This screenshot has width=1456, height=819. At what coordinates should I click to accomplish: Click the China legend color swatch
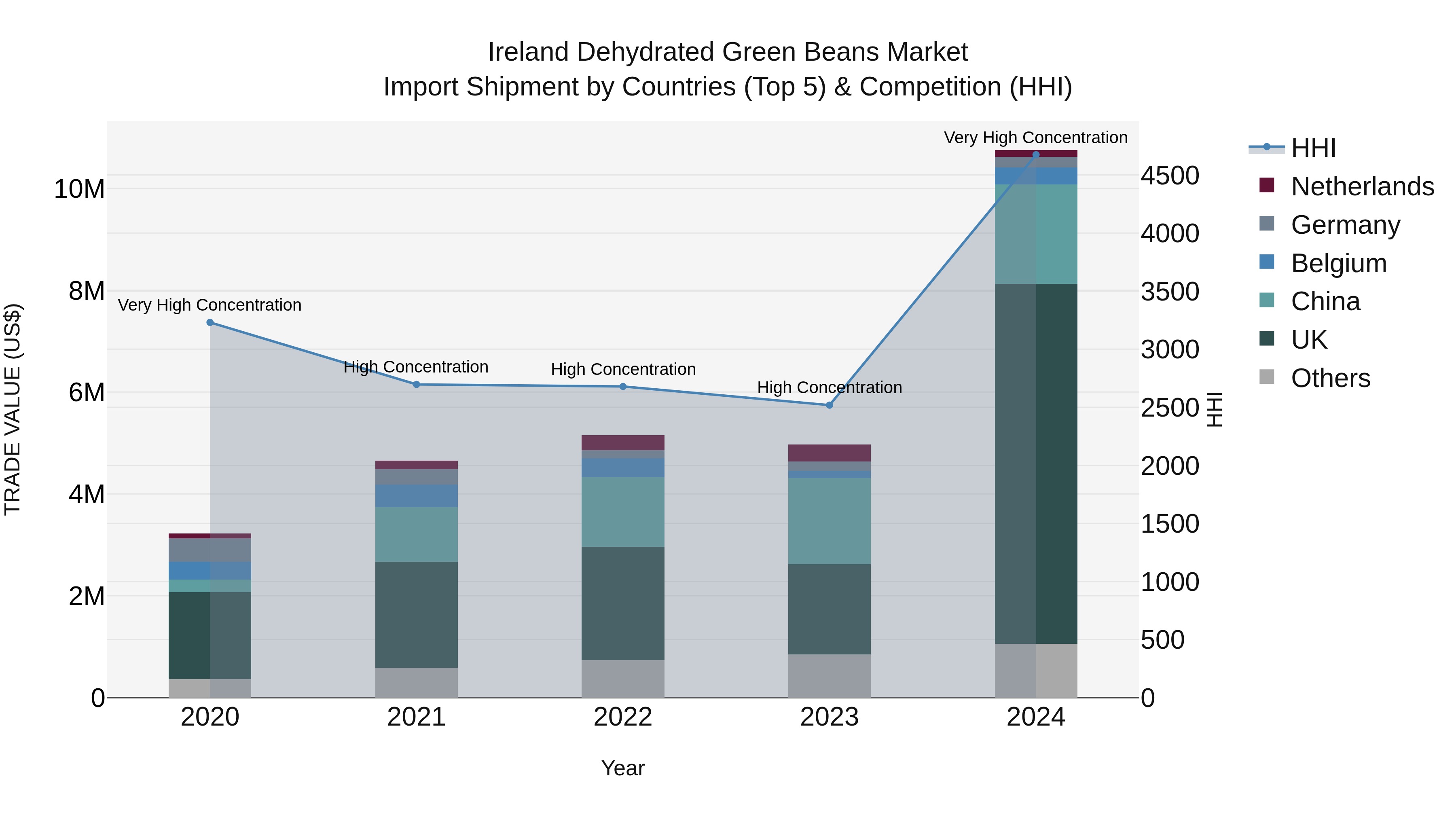[x=1267, y=301]
